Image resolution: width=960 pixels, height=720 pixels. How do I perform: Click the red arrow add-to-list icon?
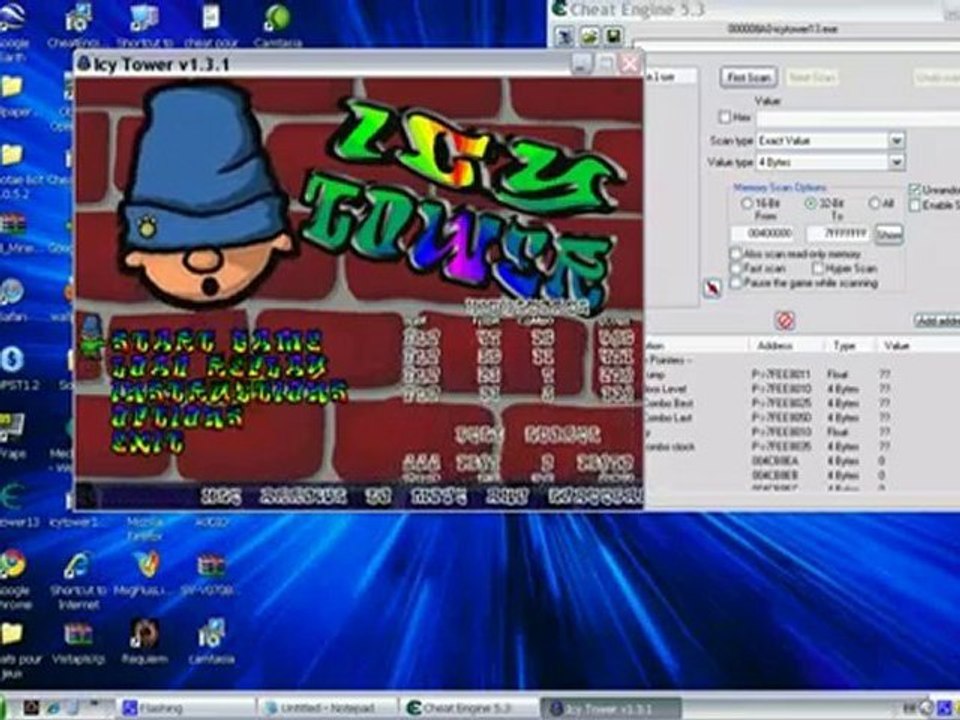pos(712,287)
